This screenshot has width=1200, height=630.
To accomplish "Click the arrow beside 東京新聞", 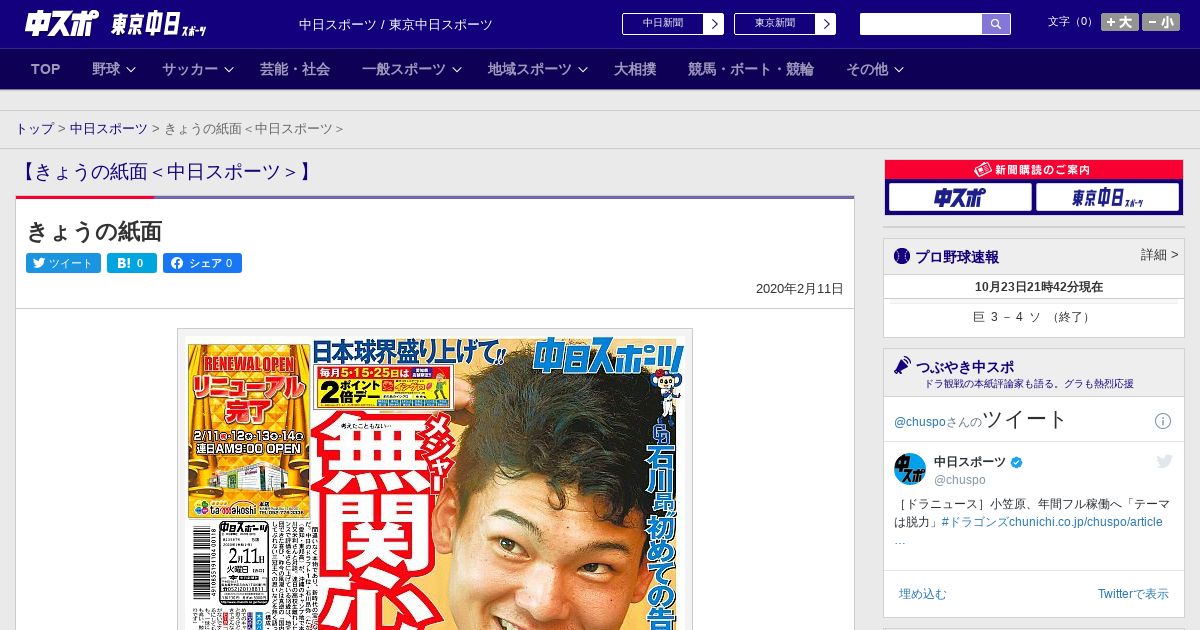I will coord(826,24).
